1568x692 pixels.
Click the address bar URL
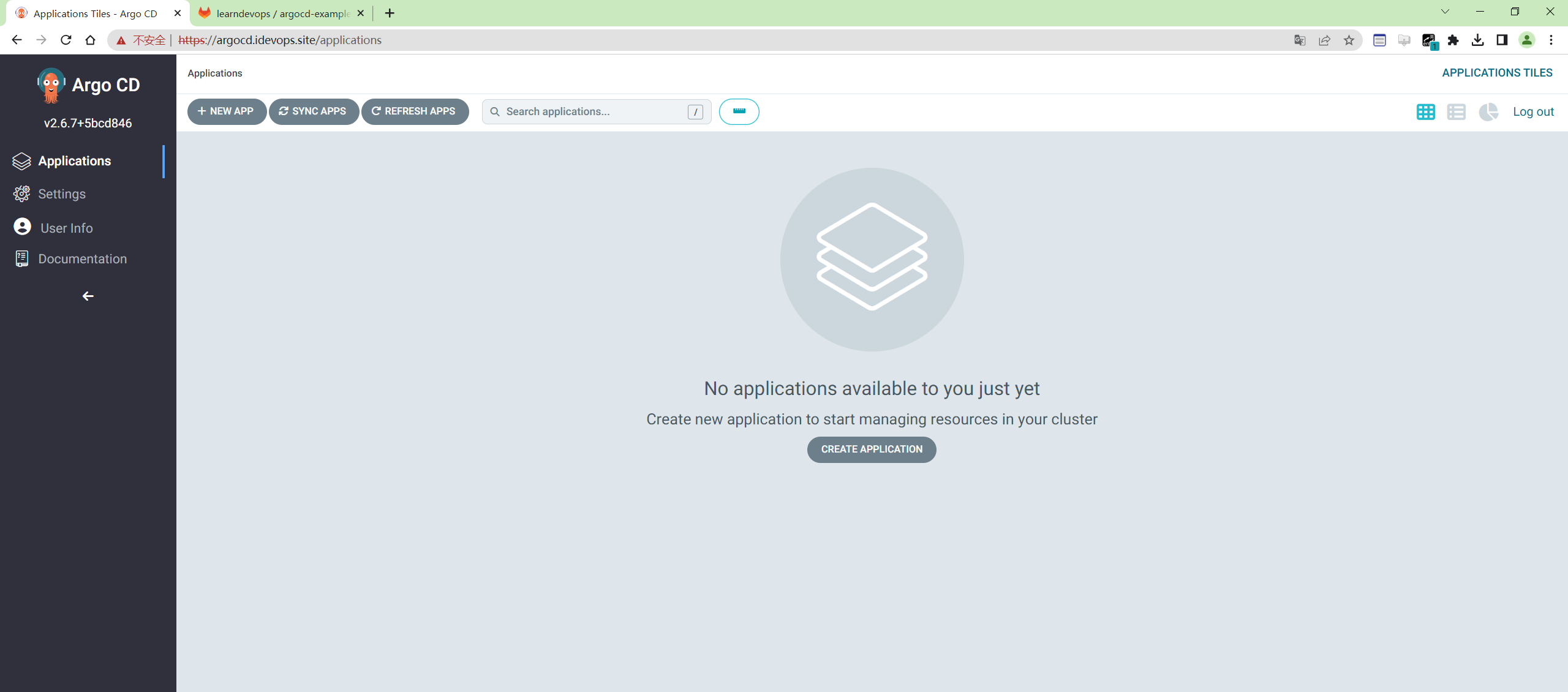pyautogui.click(x=280, y=40)
